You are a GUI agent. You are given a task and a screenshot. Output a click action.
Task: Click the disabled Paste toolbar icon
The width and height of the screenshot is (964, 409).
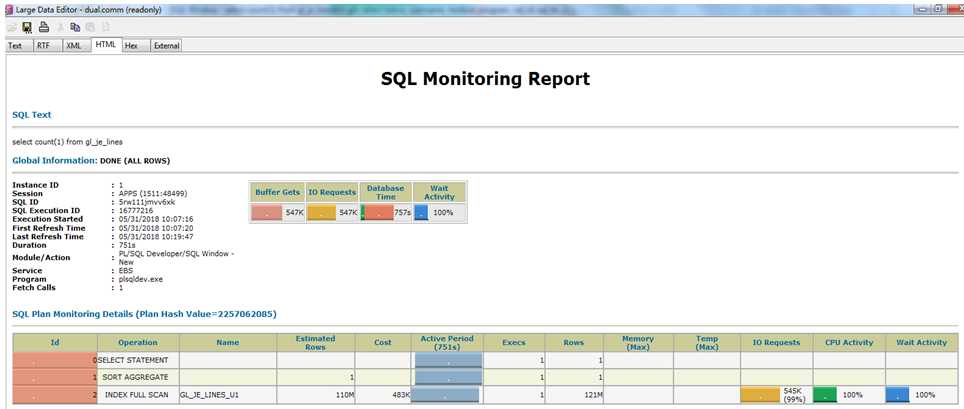[90, 27]
